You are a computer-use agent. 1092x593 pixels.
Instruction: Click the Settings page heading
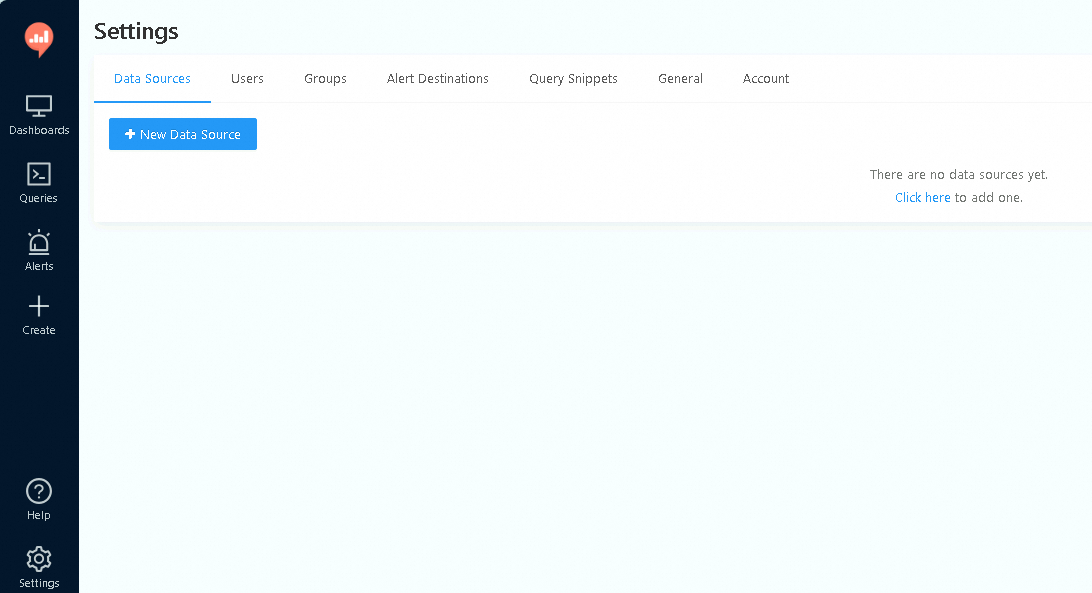click(x=136, y=31)
